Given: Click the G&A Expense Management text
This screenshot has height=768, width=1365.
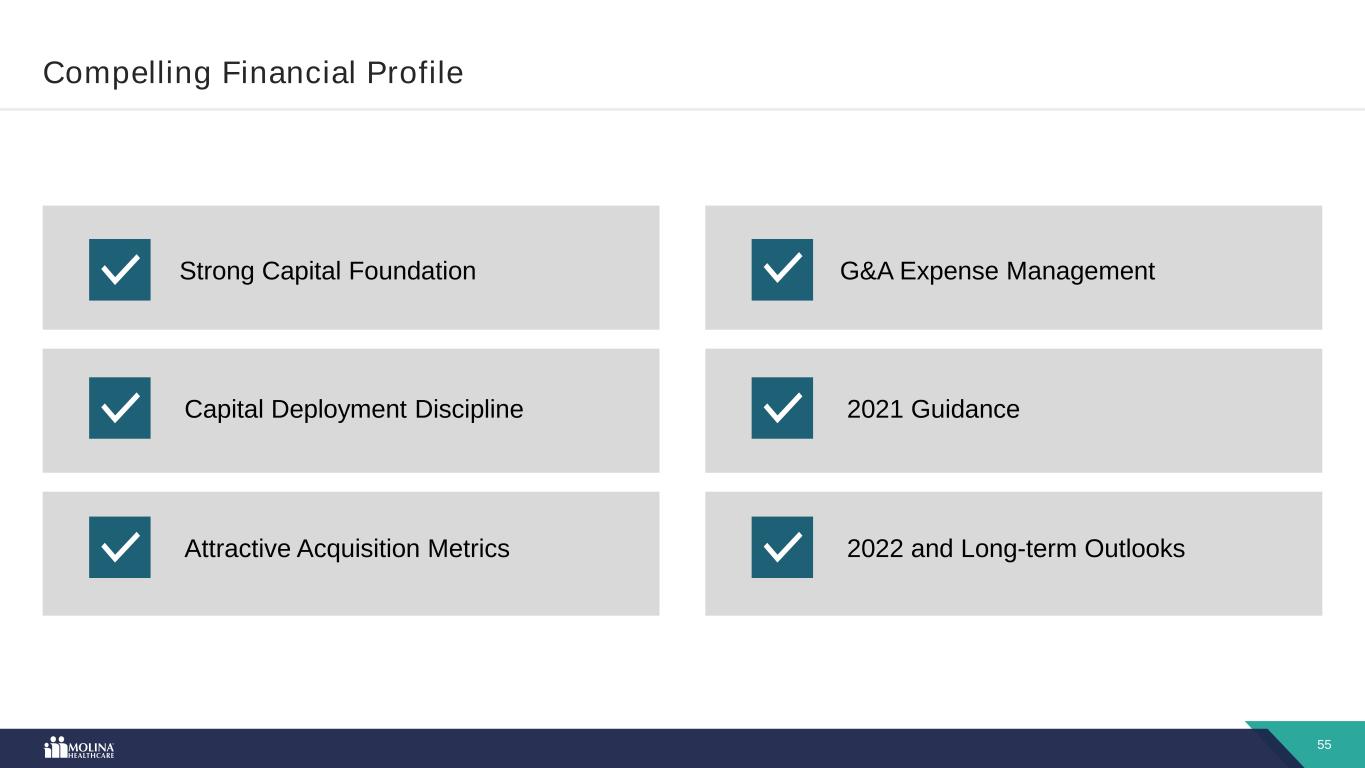Looking at the screenshot, I should [997, 271].
